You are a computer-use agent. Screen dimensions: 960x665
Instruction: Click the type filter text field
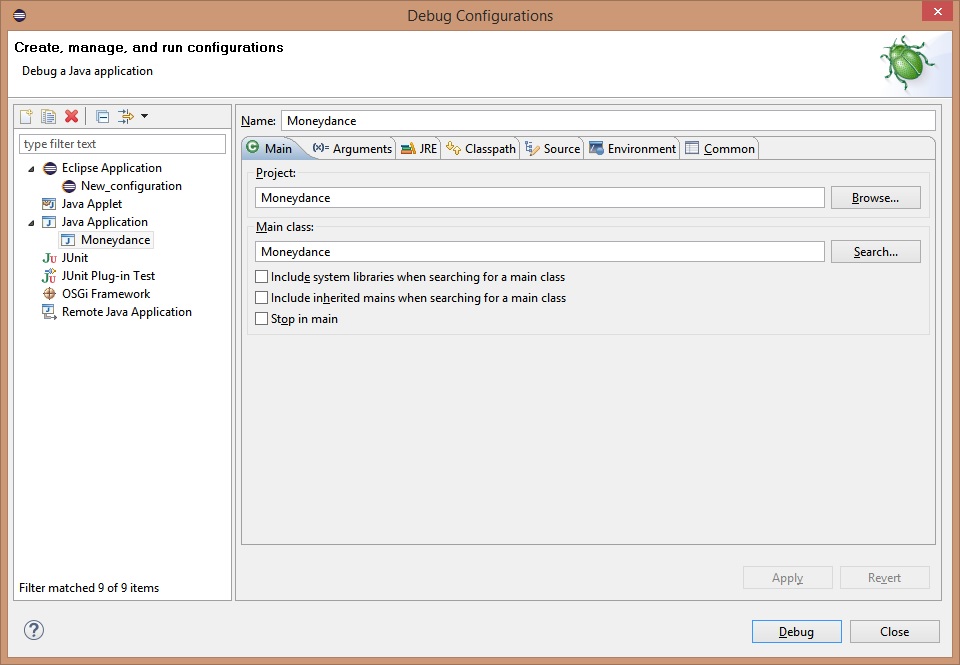click(122, 144)
